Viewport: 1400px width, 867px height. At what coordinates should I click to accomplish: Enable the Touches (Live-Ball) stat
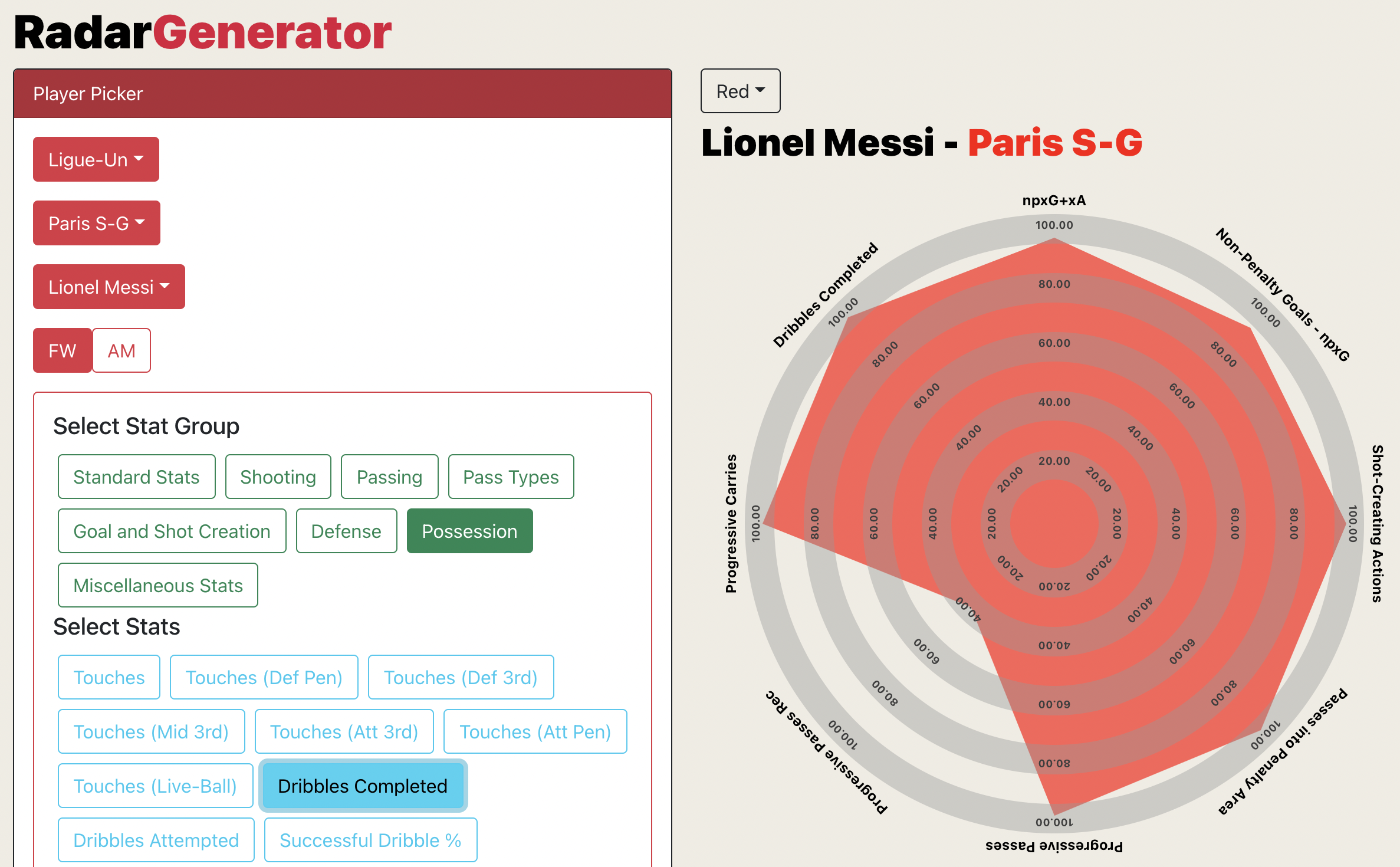155,786
